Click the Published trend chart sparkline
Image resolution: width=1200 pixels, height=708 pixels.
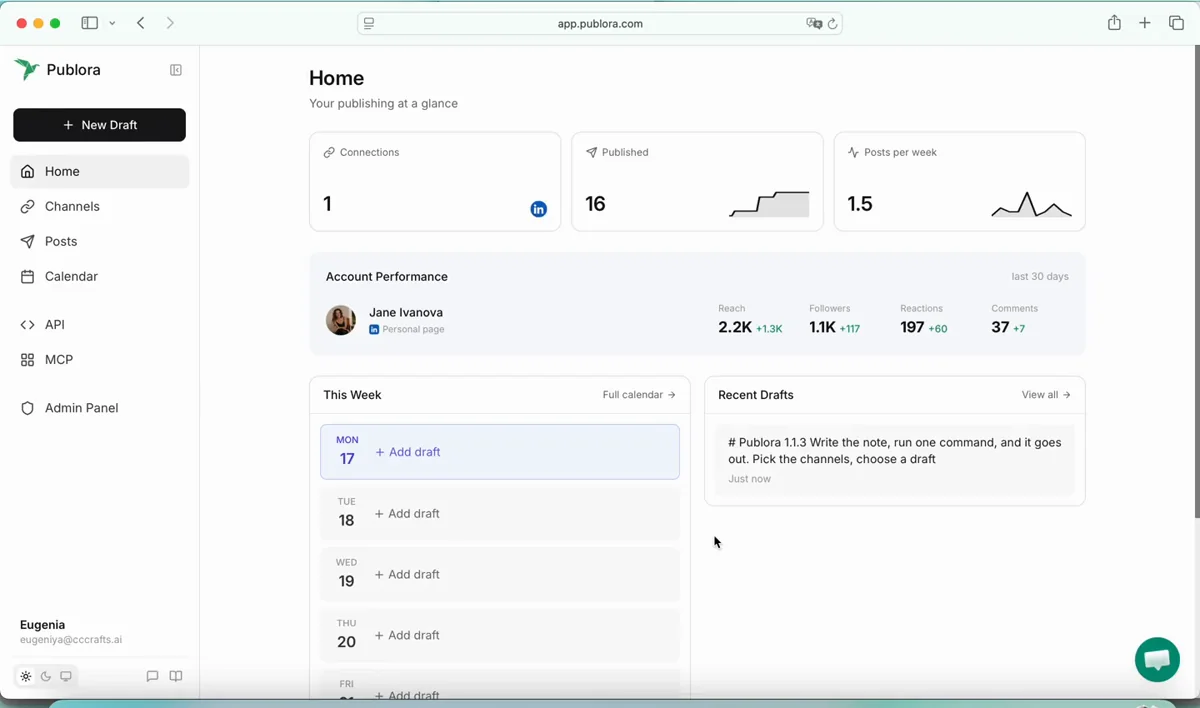(769, 204)
